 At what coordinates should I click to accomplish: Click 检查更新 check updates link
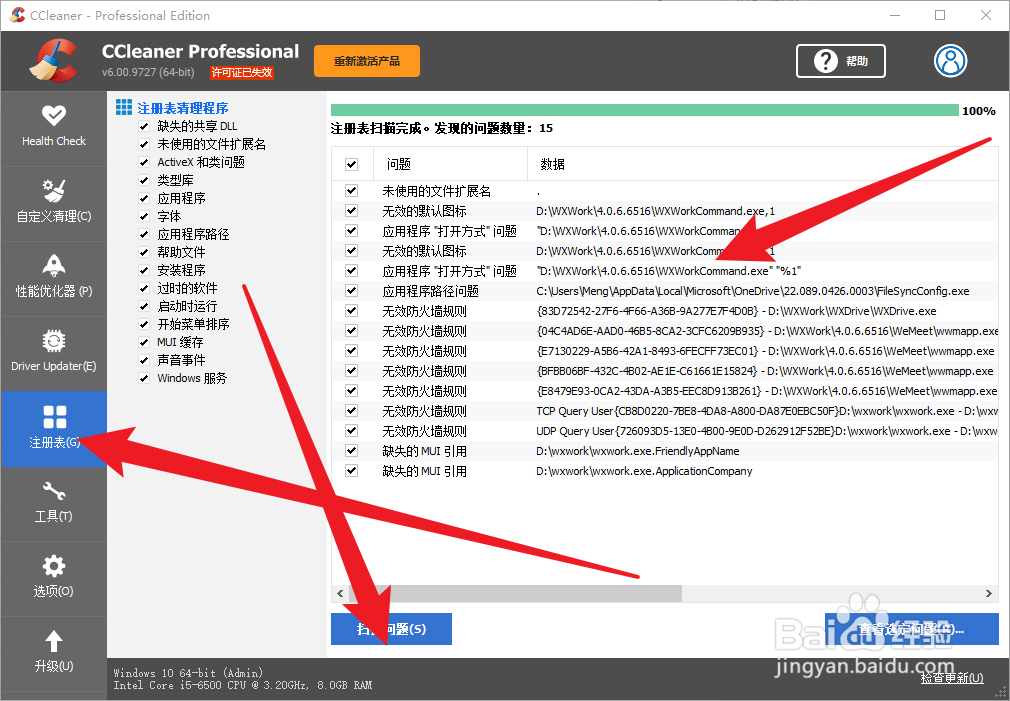pos(952,677)
